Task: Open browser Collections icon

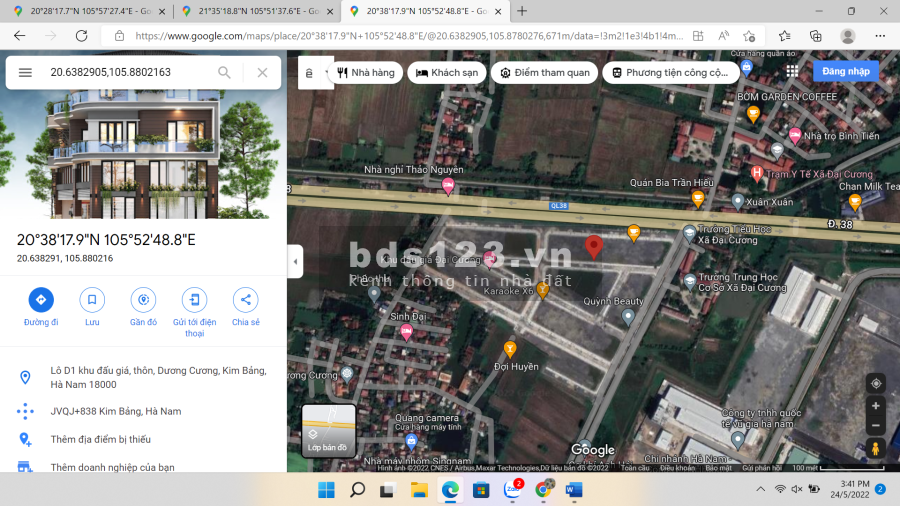Action: [x=816, y=36]
